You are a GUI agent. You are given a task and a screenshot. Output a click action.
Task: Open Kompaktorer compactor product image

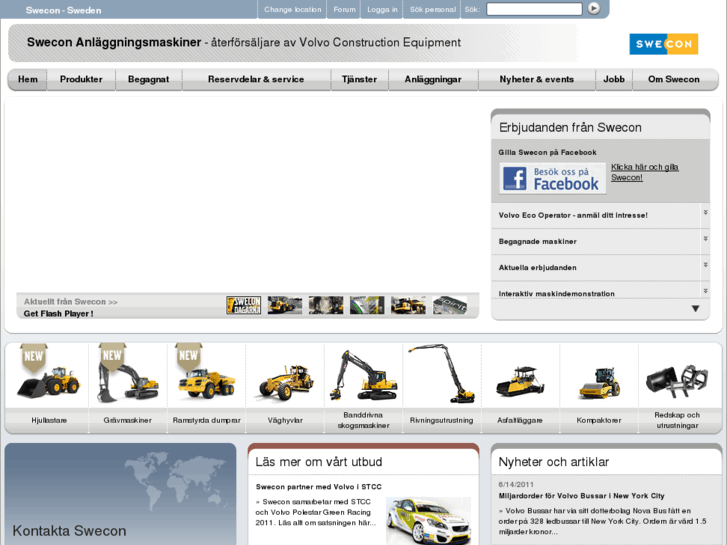pyautogui.click(x=599, y=383)
